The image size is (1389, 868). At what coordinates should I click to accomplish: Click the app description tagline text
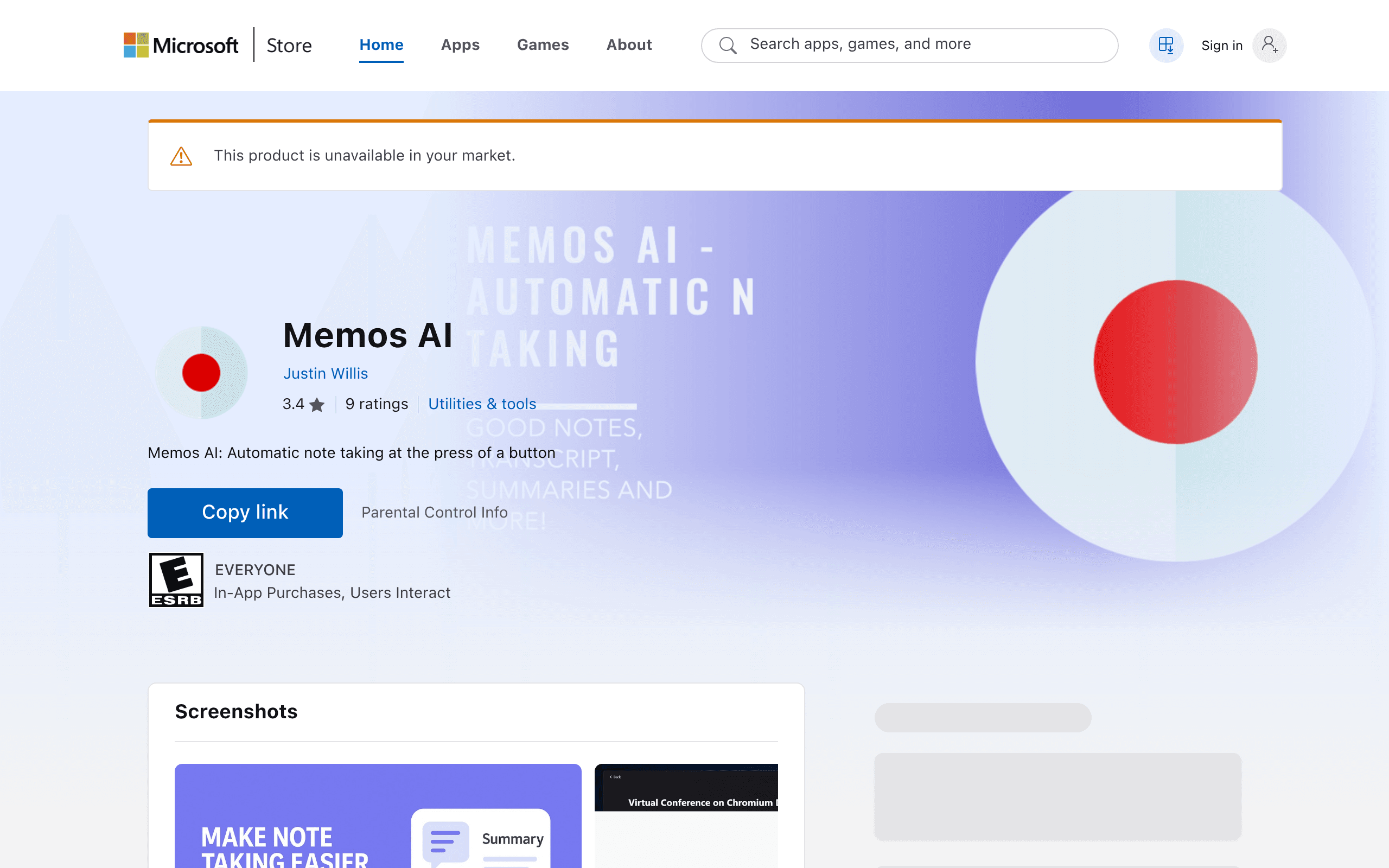351,453
